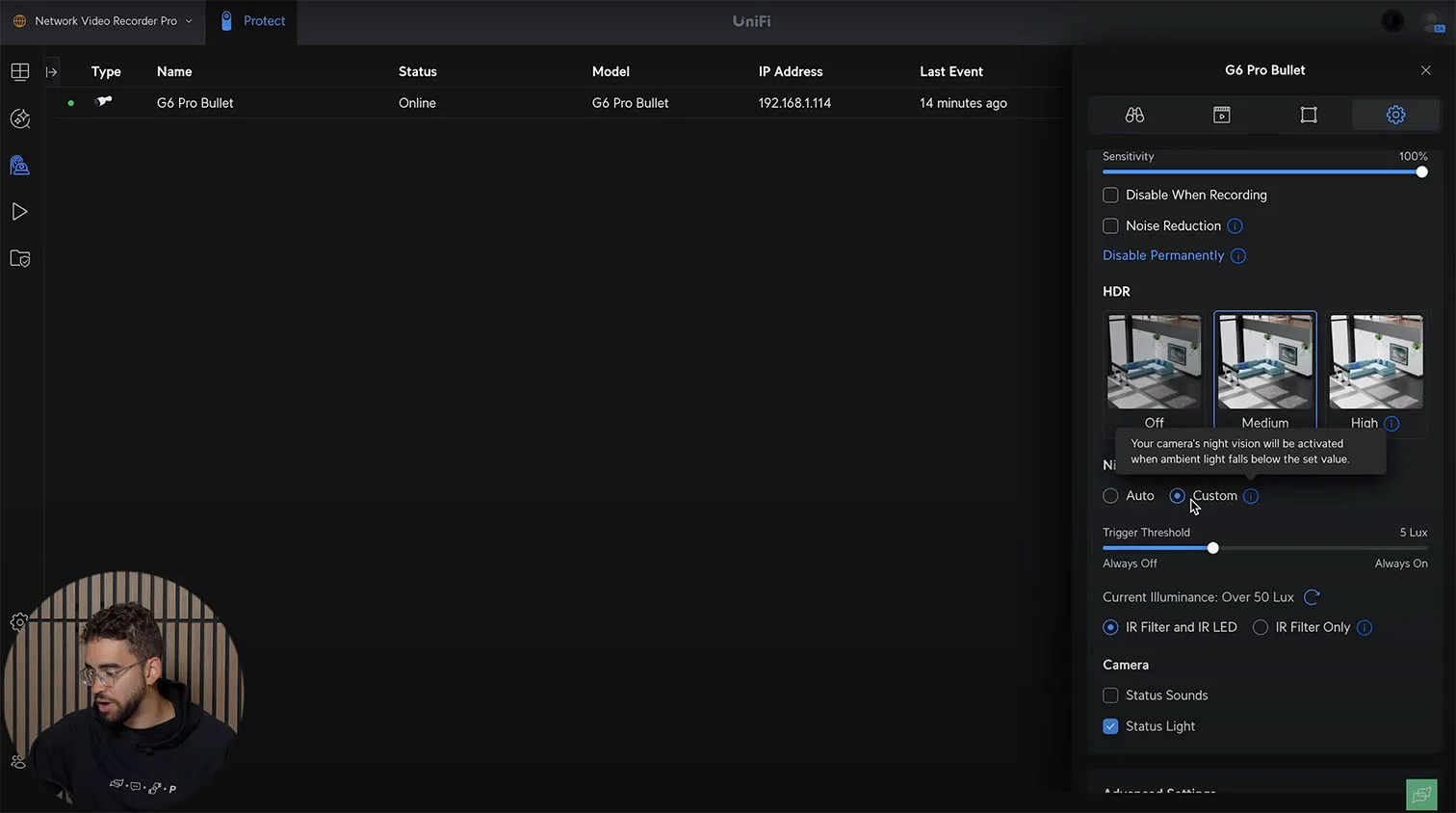Sort by the Last Event column header
The height and width of the screenshot is (813, 1456).
click(951, 72)
